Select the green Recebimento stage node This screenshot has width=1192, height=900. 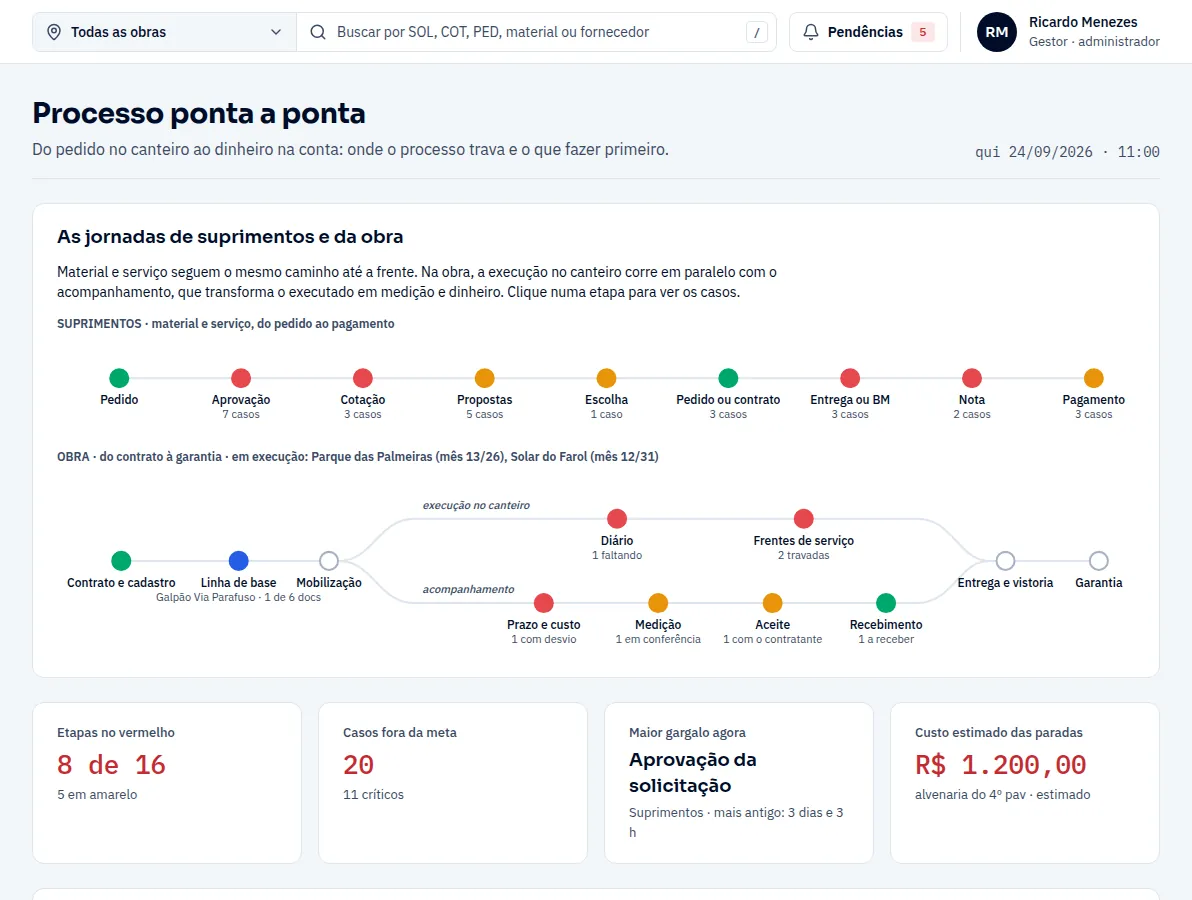(886, 603)
